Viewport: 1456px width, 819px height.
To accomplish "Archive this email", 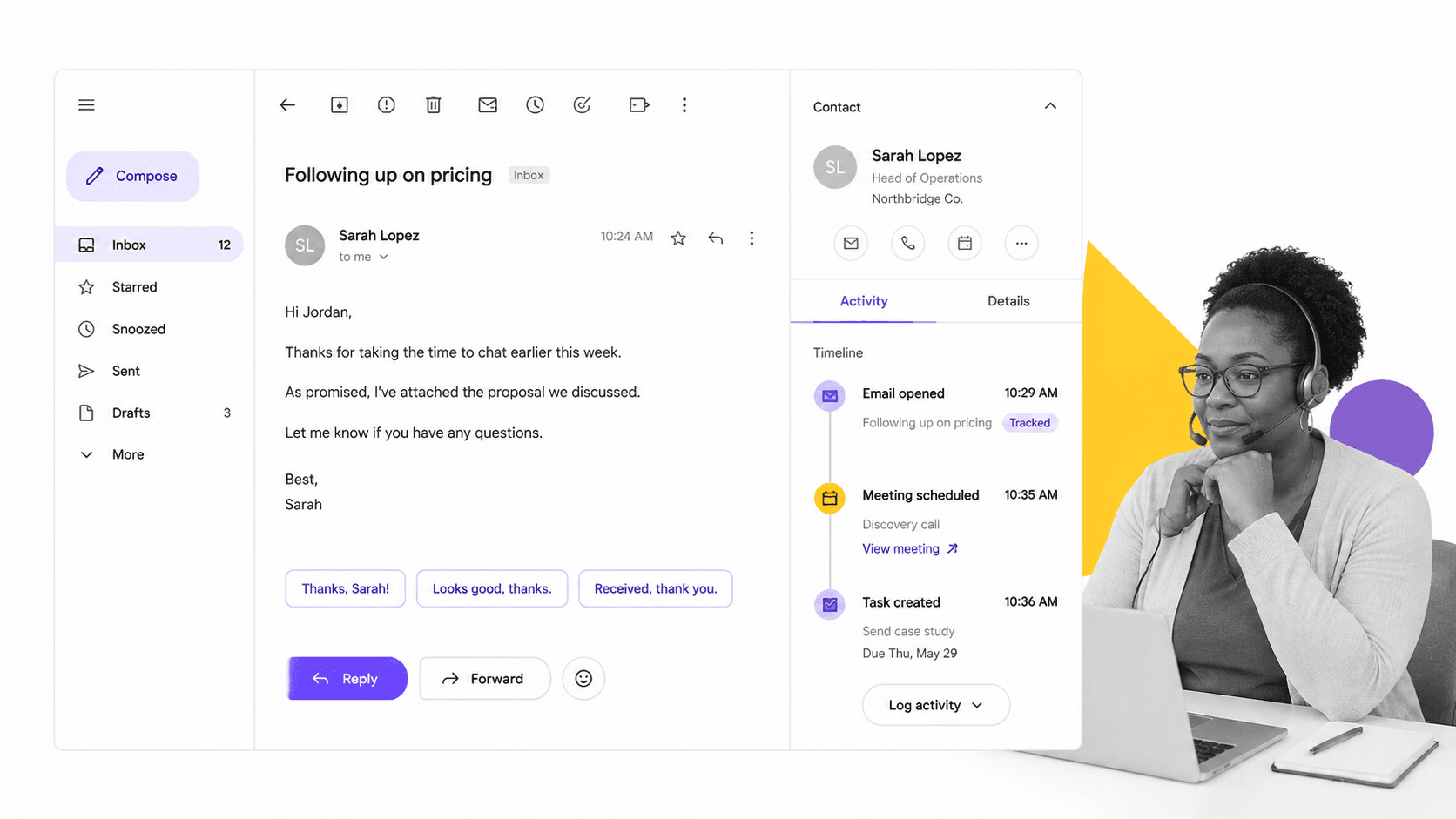I will [340, 105].
